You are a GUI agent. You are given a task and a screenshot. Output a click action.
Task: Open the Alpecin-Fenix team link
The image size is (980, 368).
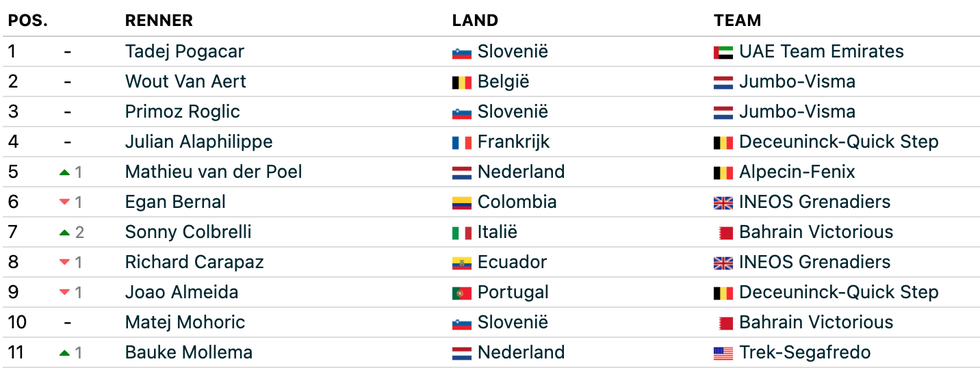coord(797,172)
